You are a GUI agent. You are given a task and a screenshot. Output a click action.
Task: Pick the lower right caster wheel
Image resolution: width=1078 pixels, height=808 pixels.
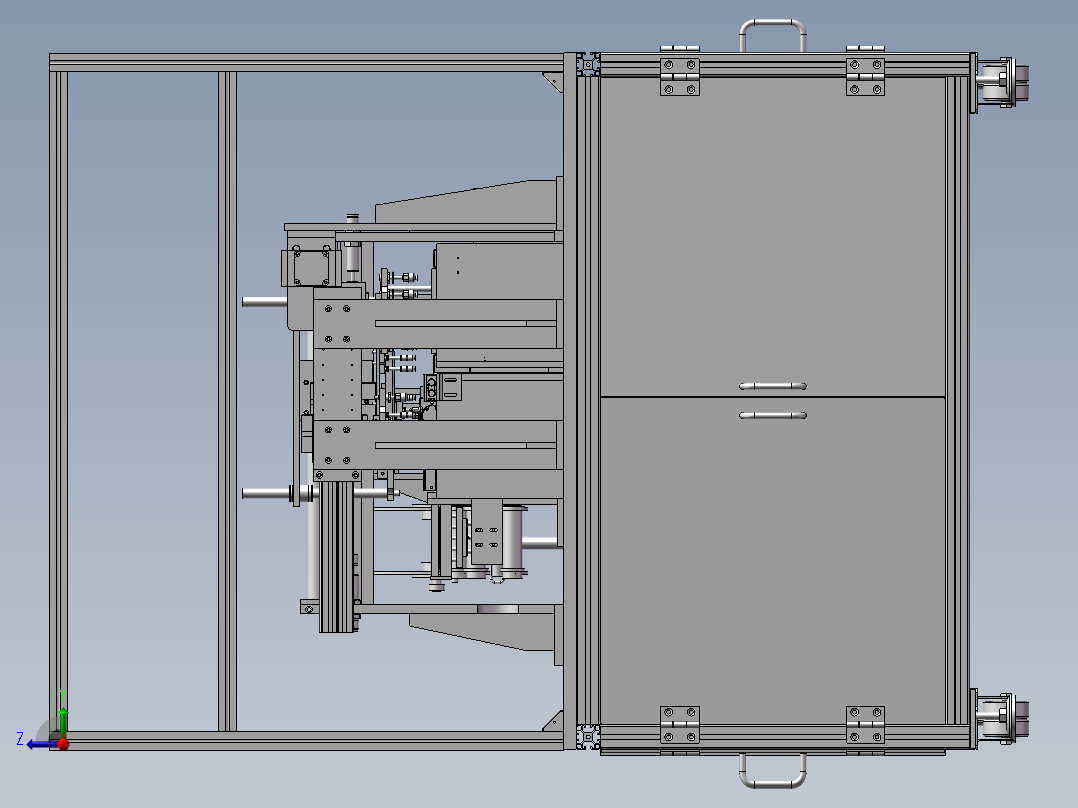[x=1002, y=719]
